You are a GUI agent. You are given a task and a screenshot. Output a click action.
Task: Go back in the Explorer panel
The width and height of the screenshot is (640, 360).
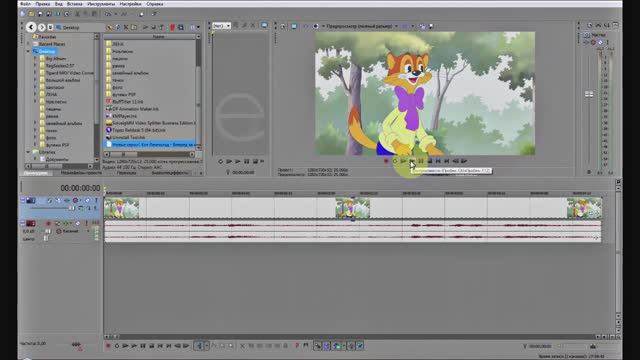31,27
